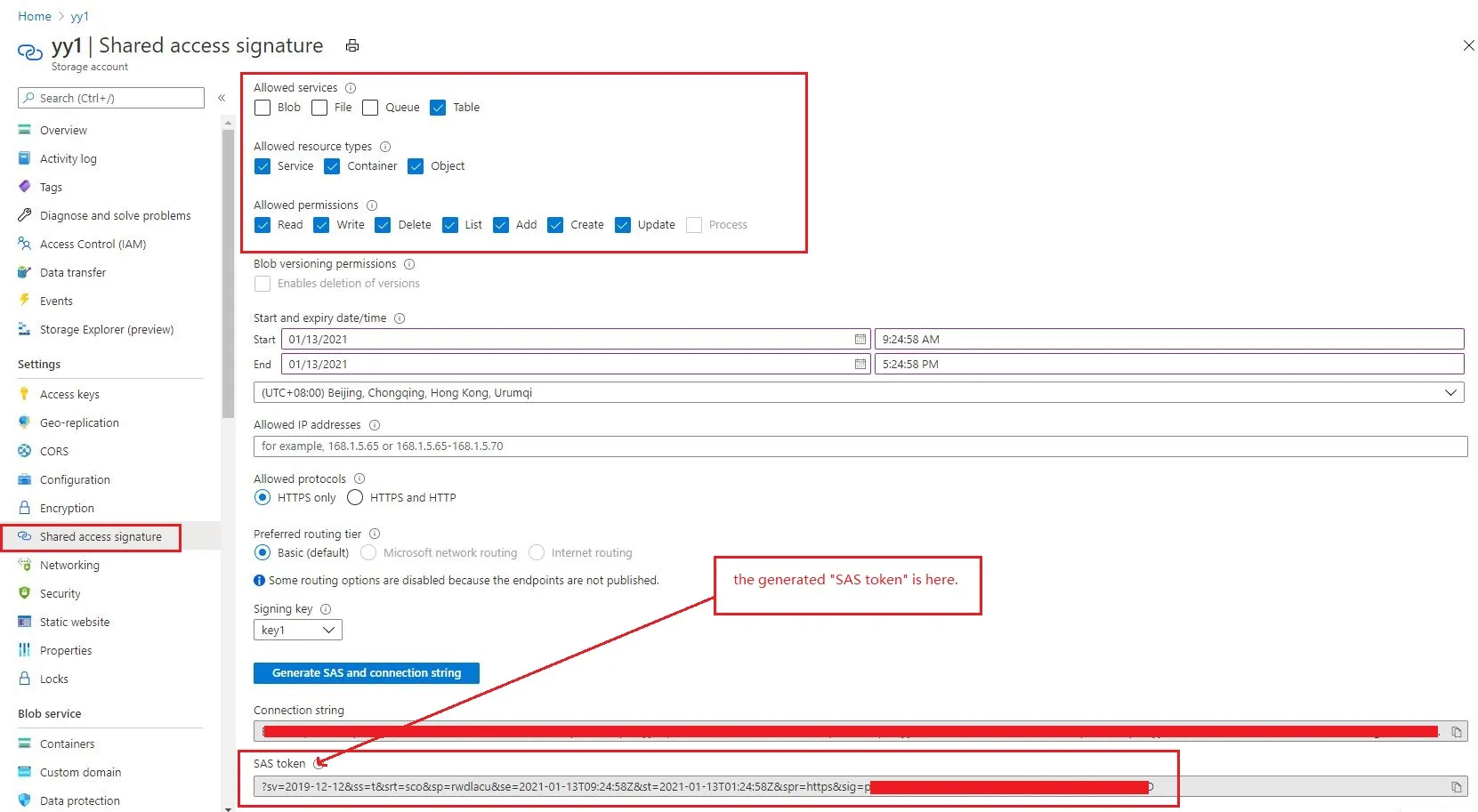This screenshot has width=1478, height=812.
Task: Uncheck the Service resource type
Action: point(262,166)
